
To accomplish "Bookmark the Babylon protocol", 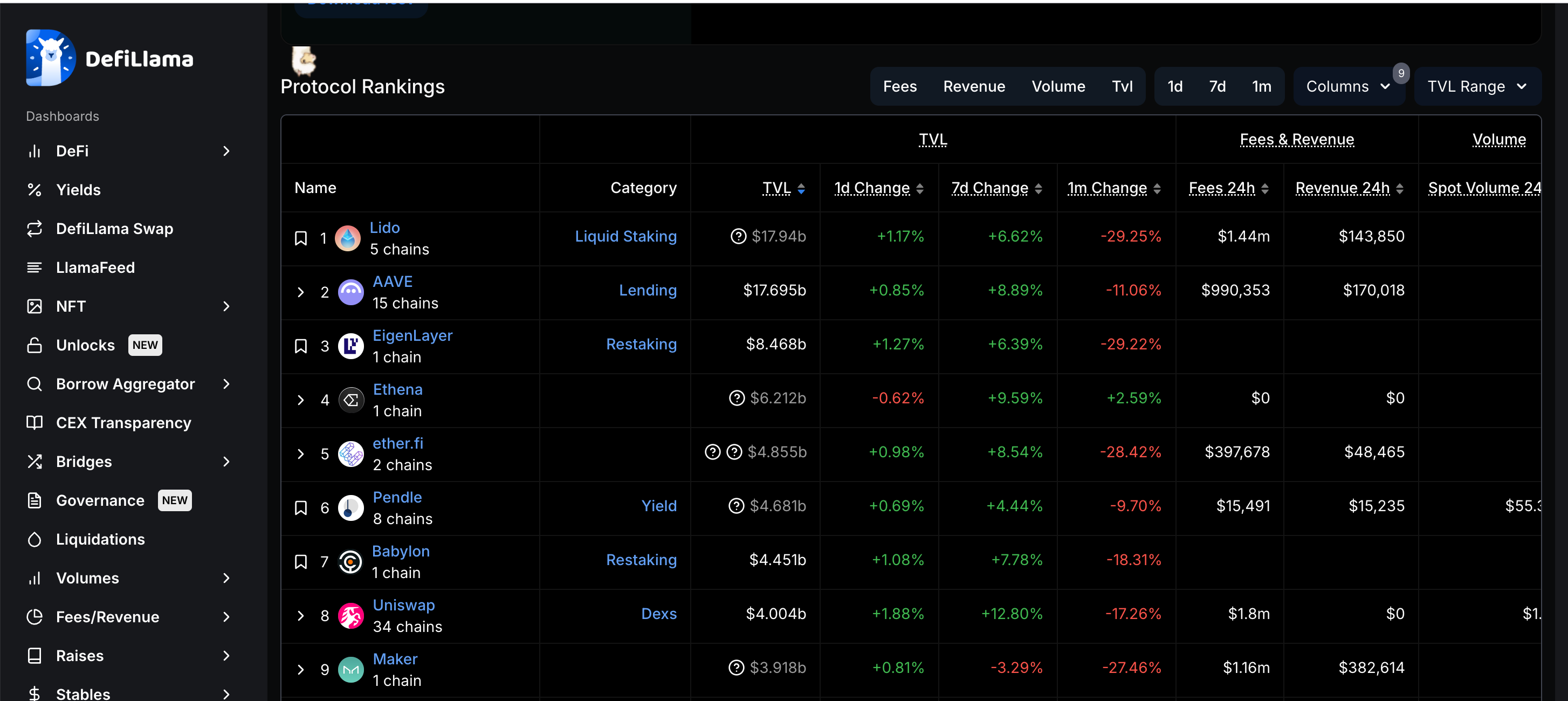I will (301, 562).
